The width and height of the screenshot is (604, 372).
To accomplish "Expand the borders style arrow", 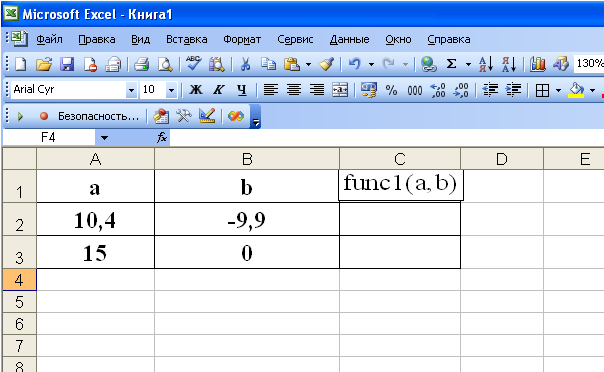I will click(559, 90).
